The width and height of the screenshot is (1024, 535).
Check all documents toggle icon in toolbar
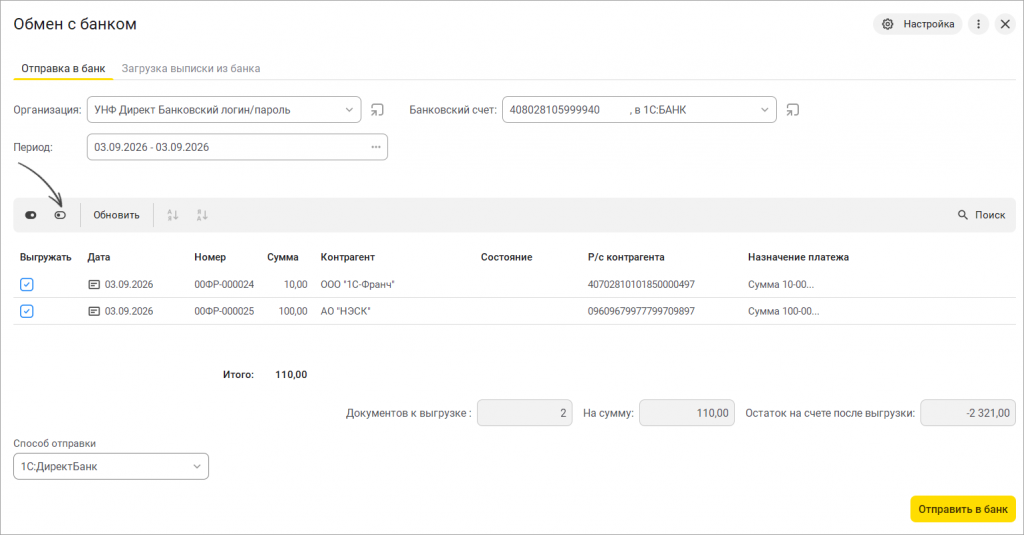click(x=31, y=215)
